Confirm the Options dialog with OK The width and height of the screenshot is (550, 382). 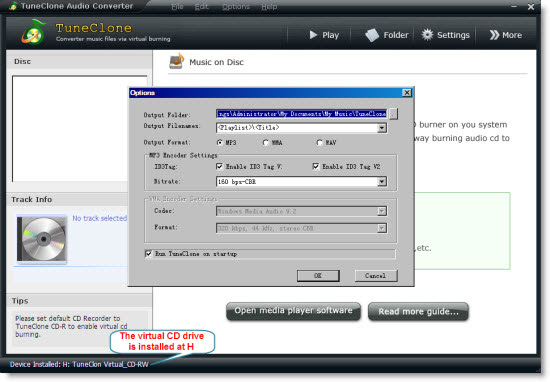(x=318, y=276)
